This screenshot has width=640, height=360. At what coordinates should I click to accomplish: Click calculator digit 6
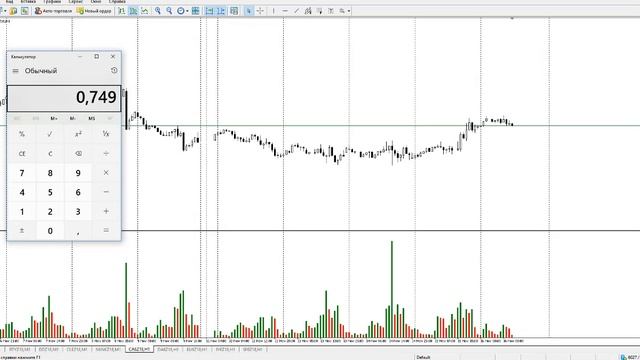(78, 192)
